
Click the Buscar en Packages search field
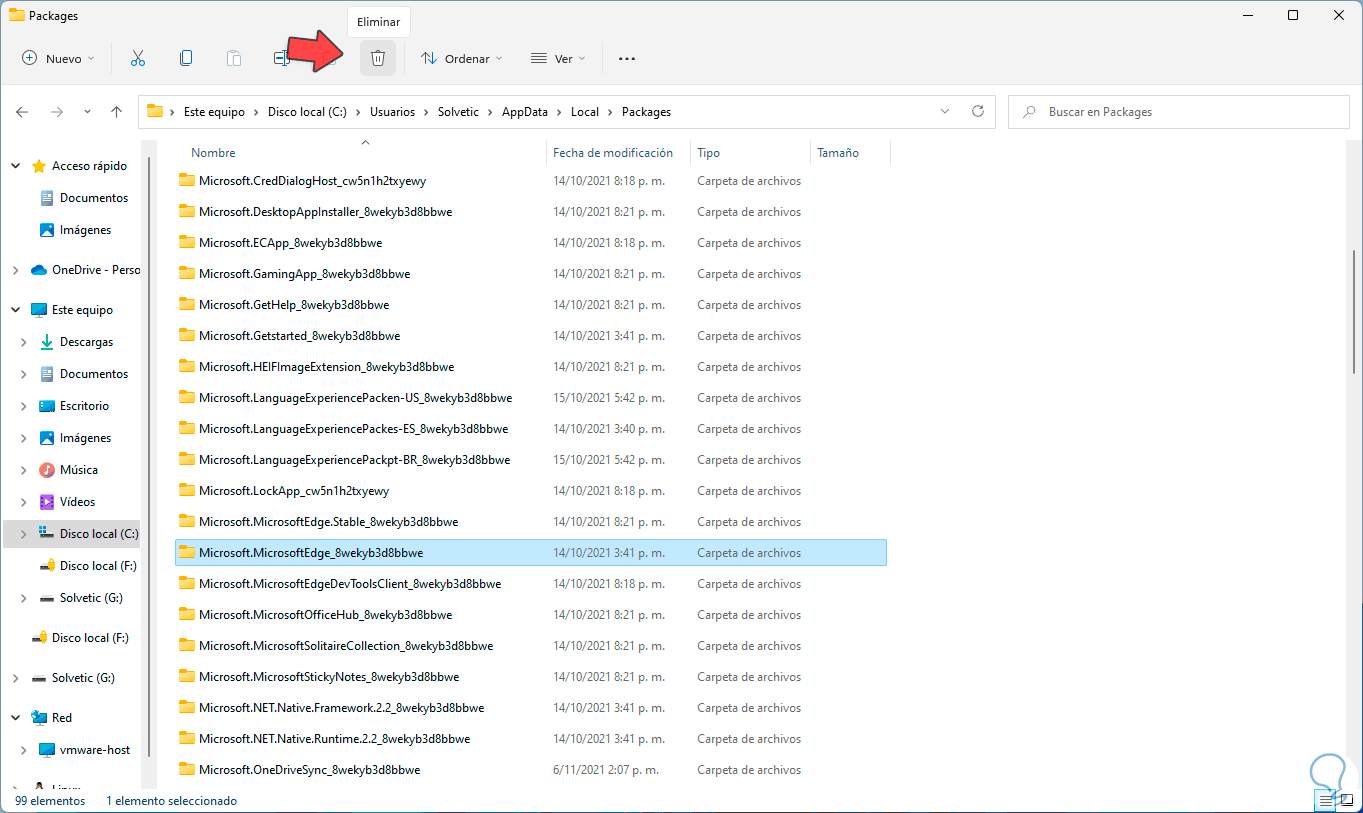1177,112
